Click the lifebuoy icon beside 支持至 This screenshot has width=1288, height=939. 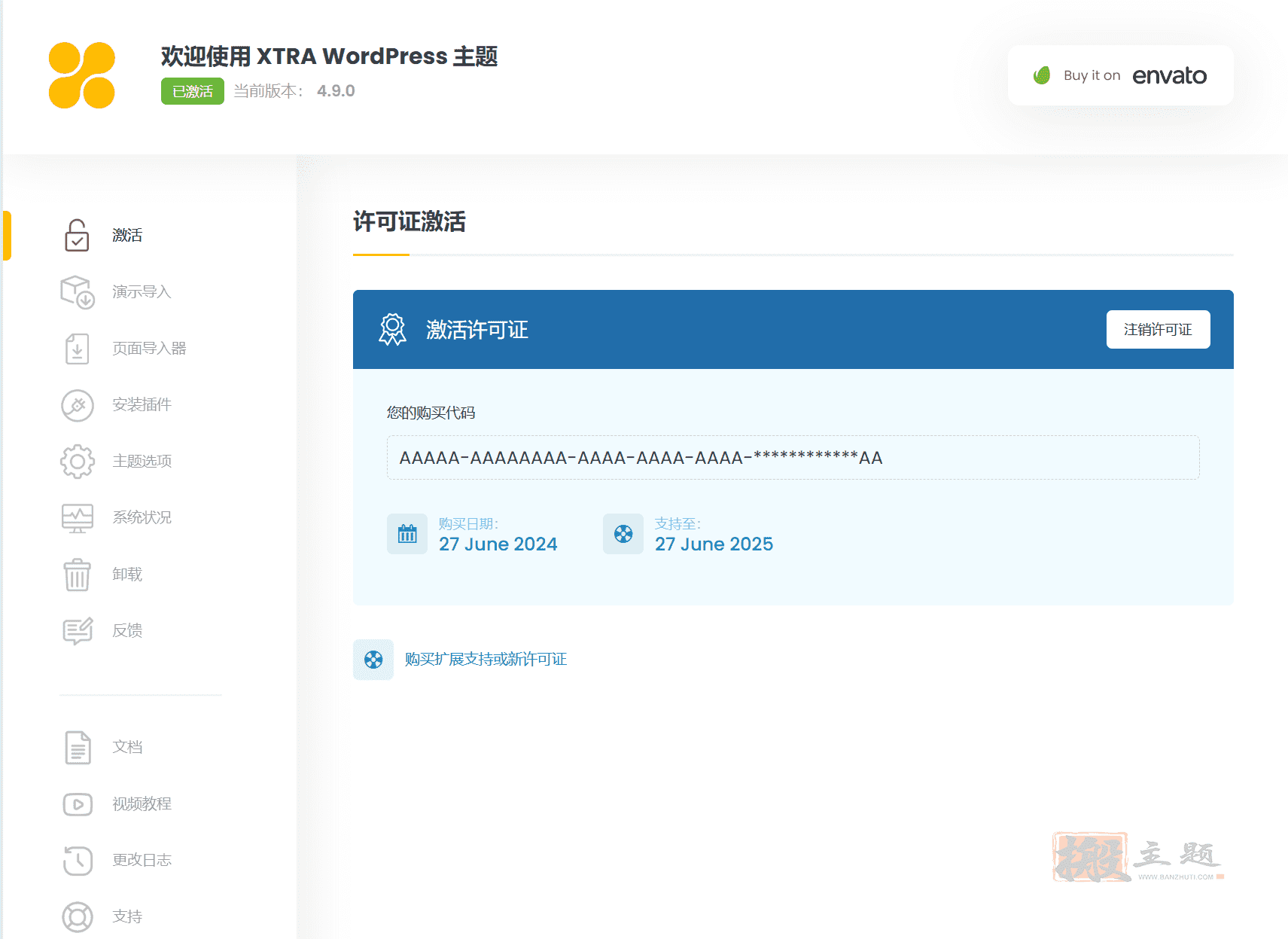point(623,534)
